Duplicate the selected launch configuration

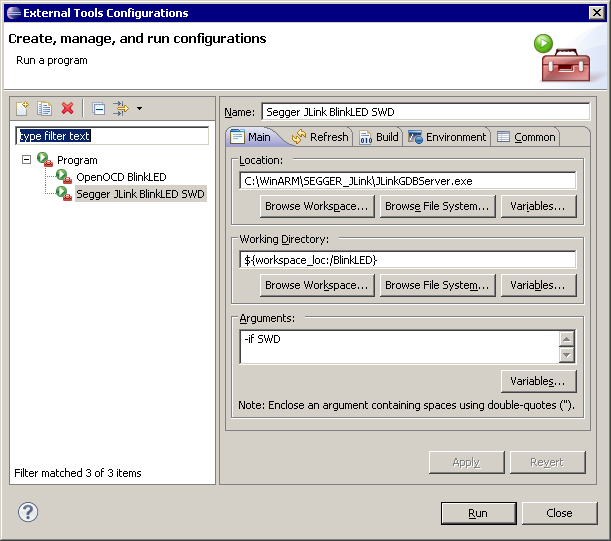(44, 108)
